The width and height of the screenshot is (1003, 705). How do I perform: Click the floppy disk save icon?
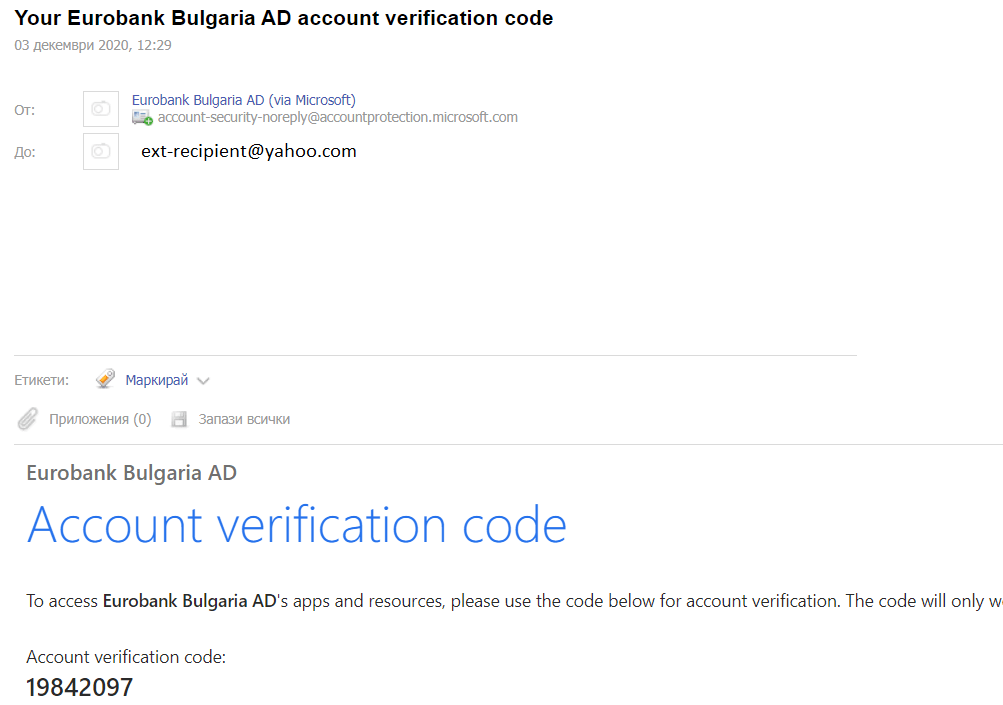tap(180, 420)
